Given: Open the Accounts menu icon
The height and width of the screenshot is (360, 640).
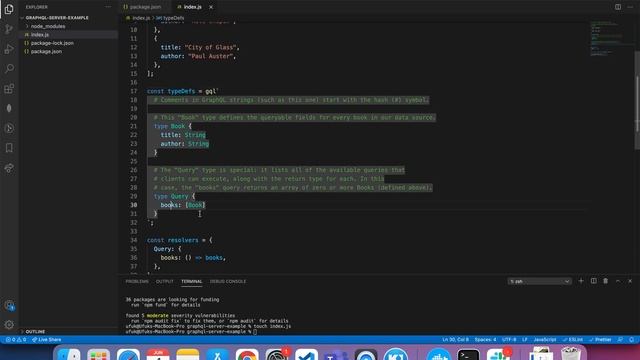Looking at the screenshot, I should tap(9, 305).
